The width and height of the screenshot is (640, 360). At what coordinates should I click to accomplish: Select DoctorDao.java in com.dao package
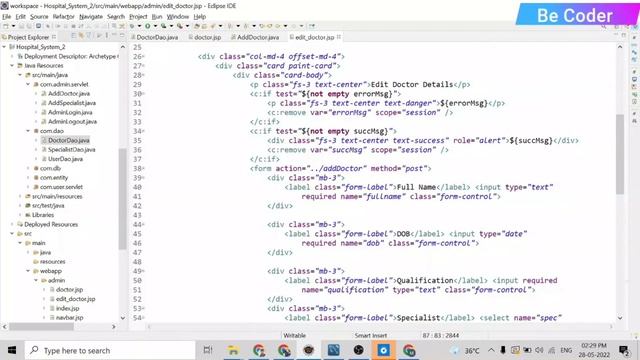click(69, 140)
